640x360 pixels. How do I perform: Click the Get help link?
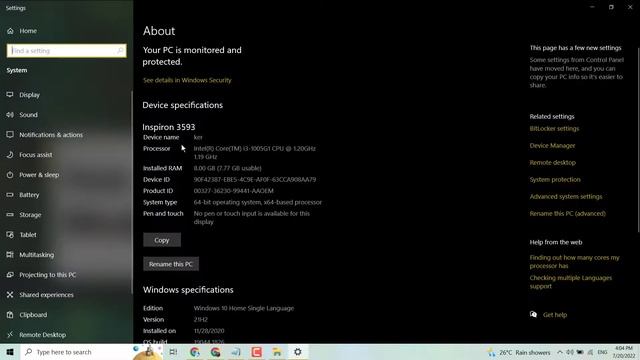[x=555, y=315]
